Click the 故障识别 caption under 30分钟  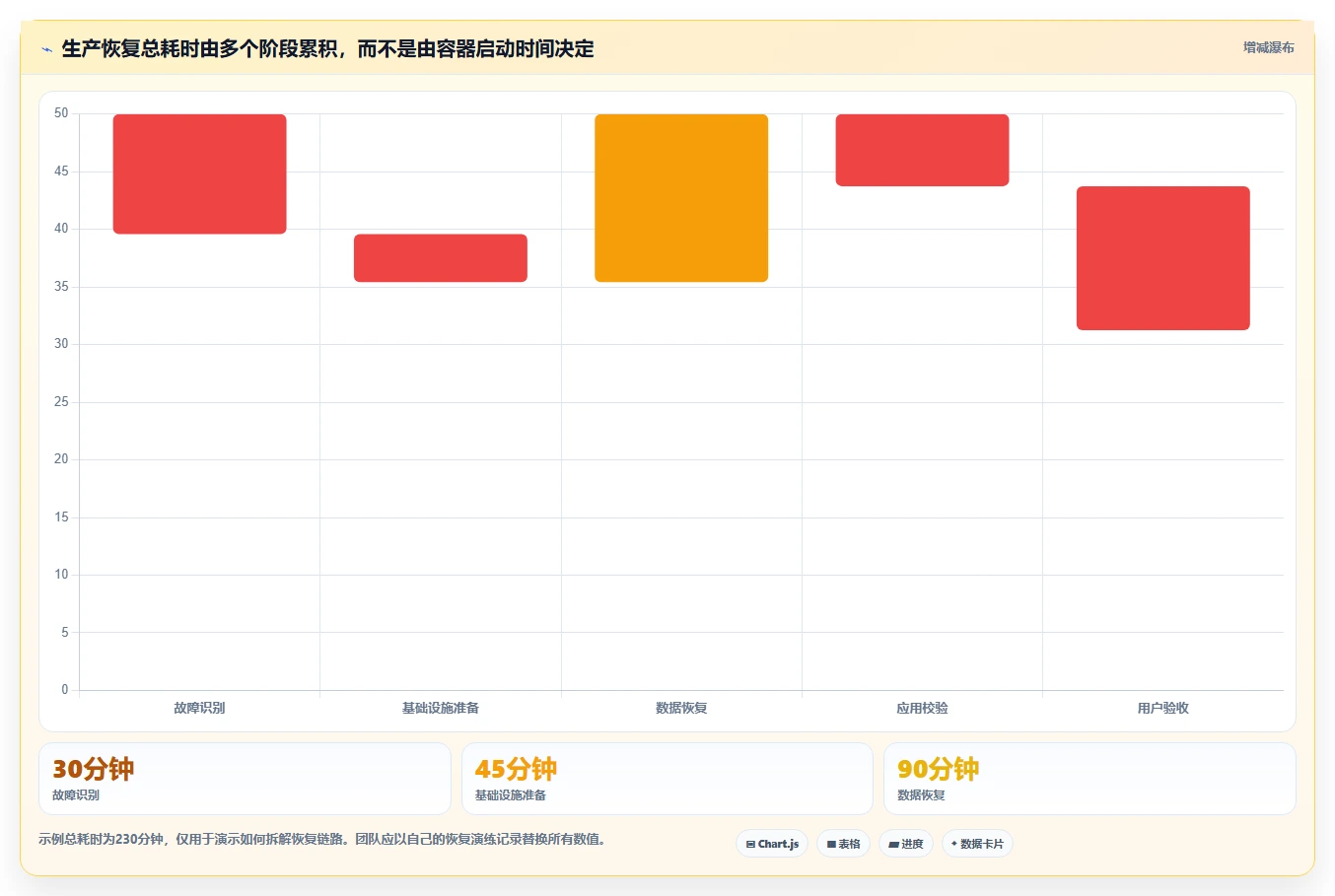[76, 795]
